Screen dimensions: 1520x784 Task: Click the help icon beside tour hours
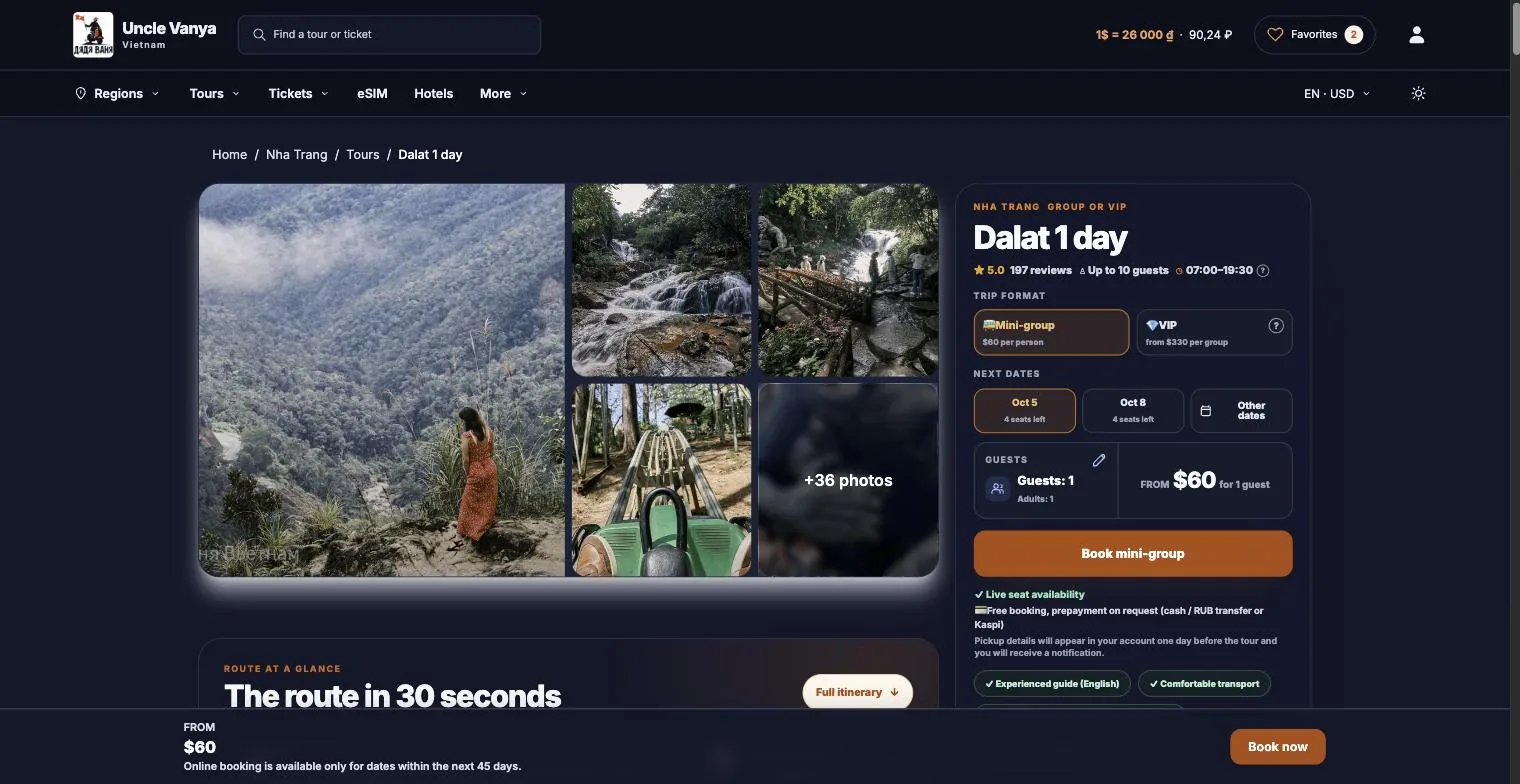1263,270
